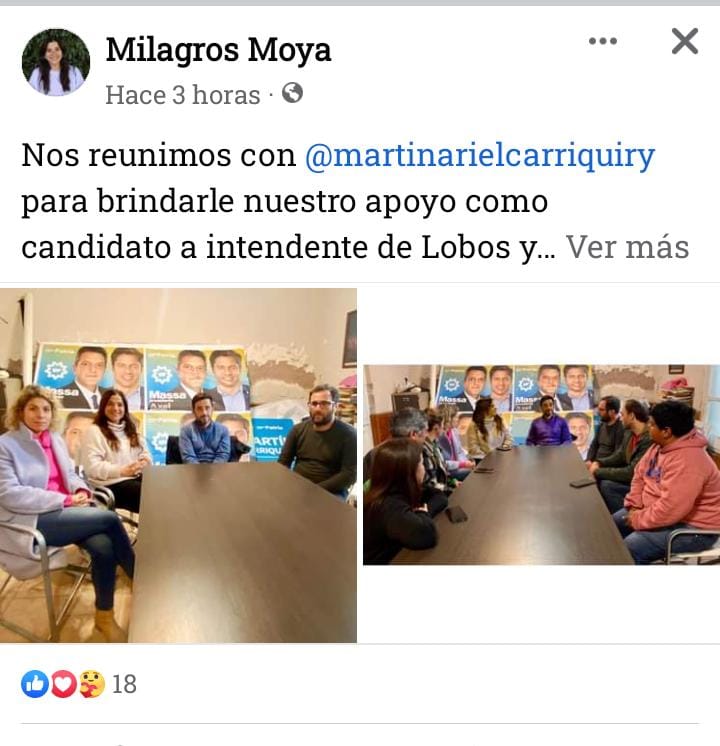Close the post with the X icon
Image resolution: width=720 pixels, height=746 pixels.
tap(685, 41)
